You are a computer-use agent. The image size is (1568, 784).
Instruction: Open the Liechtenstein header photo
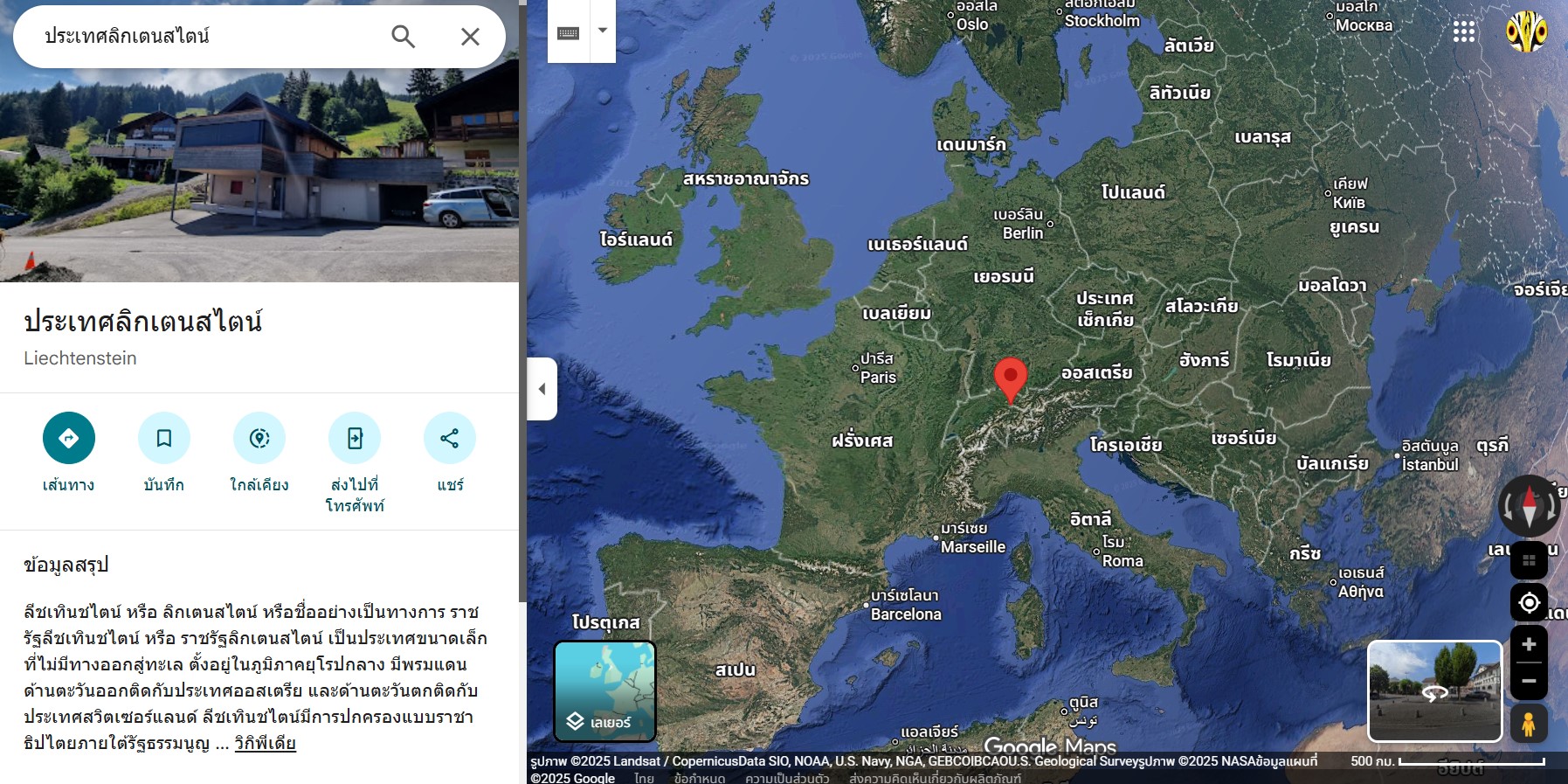coord(259,175)
